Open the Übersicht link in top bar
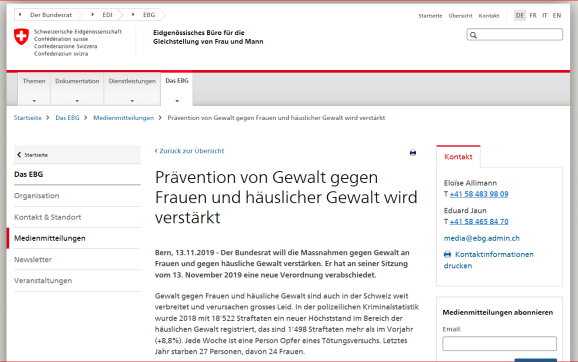 point(460,16)
